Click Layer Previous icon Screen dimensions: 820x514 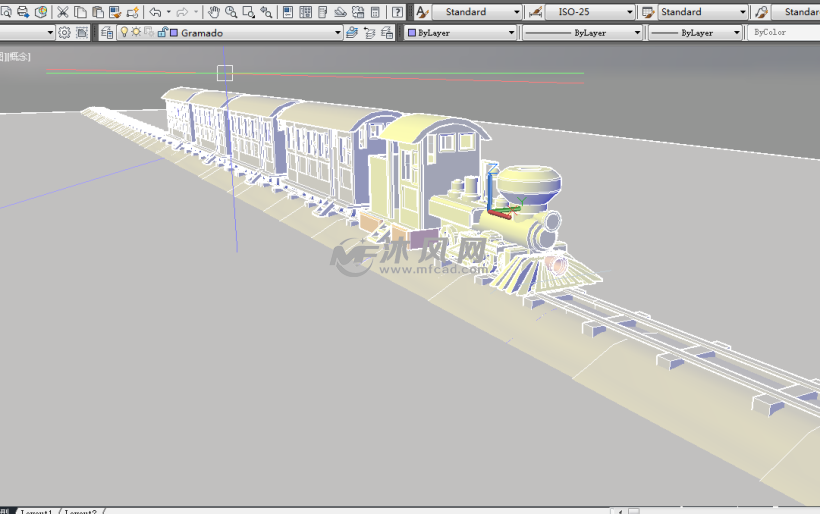370,33
